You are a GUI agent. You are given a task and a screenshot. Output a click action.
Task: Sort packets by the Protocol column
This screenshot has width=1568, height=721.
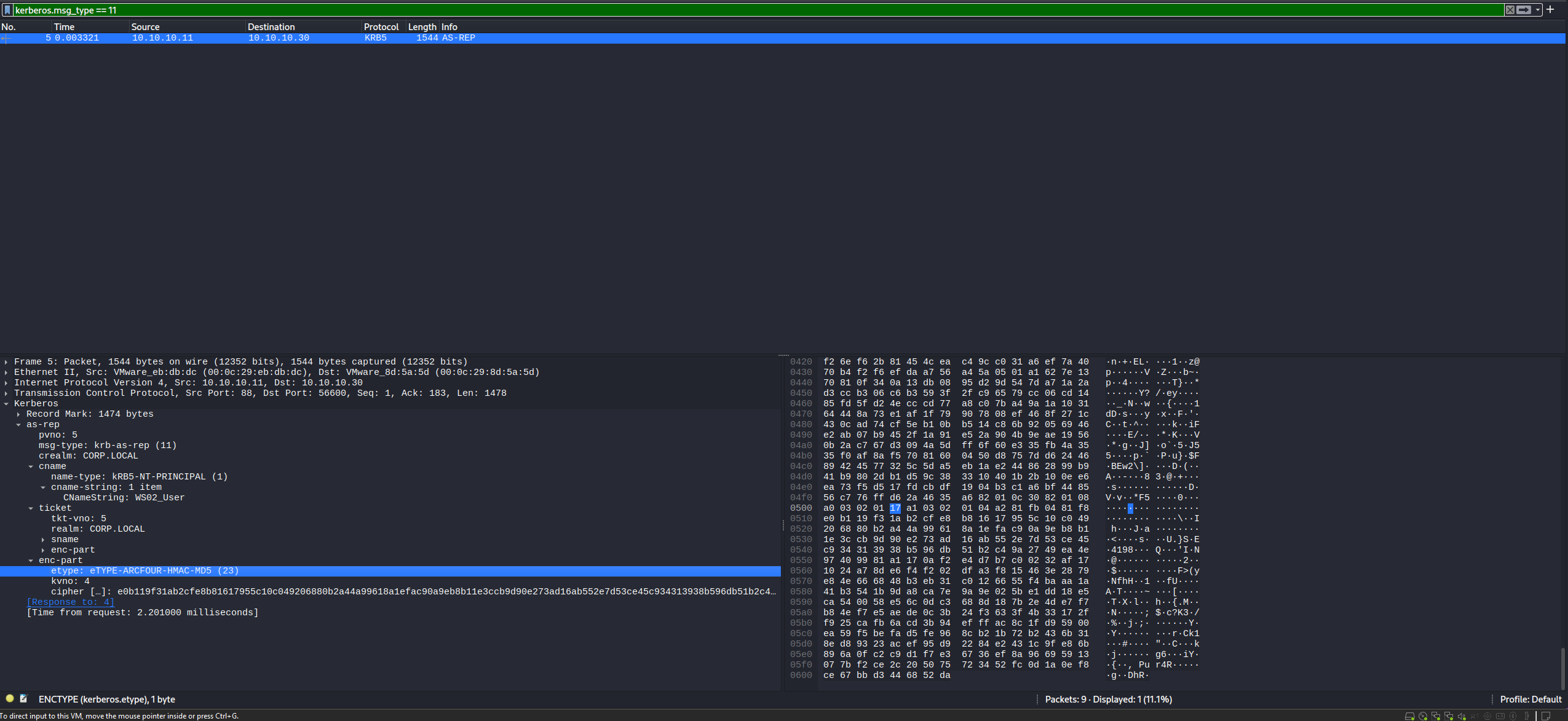[x=384, y=27]
